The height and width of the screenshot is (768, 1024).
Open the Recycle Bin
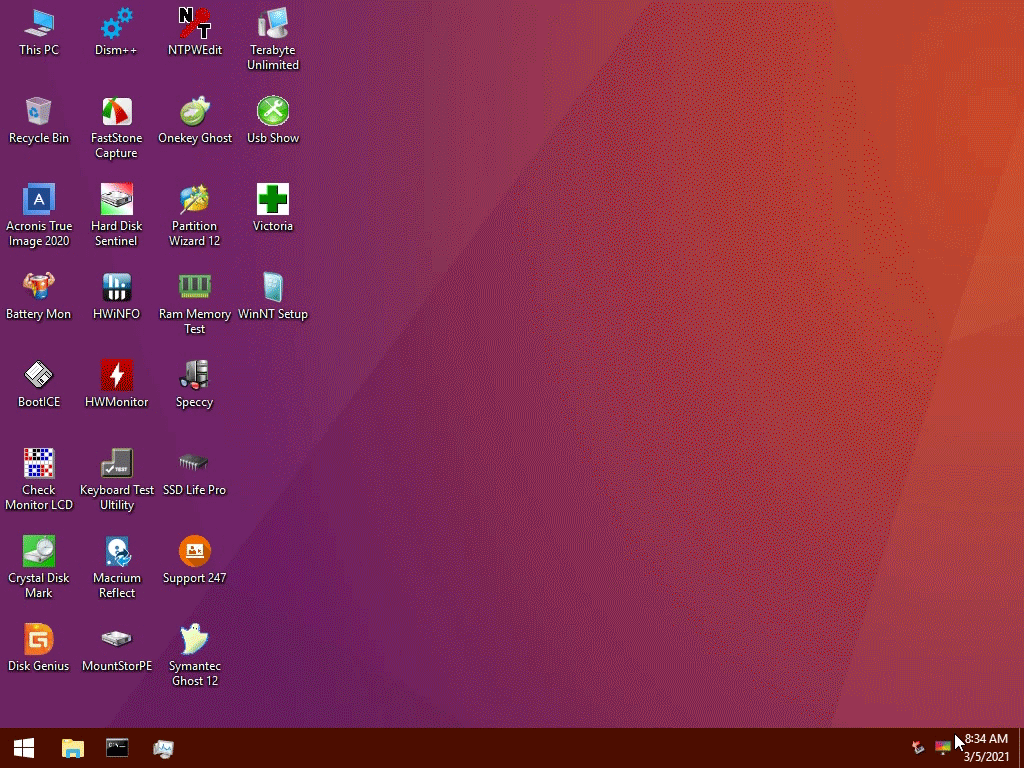coord(39,120)
